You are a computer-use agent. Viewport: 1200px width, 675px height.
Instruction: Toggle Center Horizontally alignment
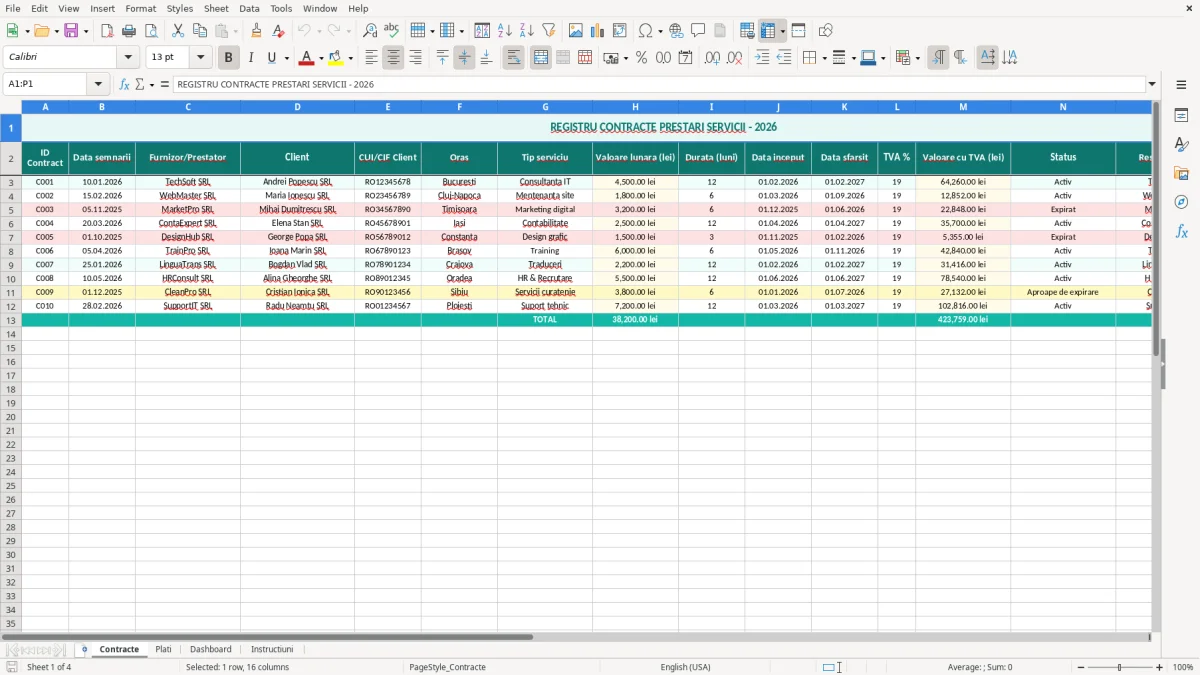393,58
